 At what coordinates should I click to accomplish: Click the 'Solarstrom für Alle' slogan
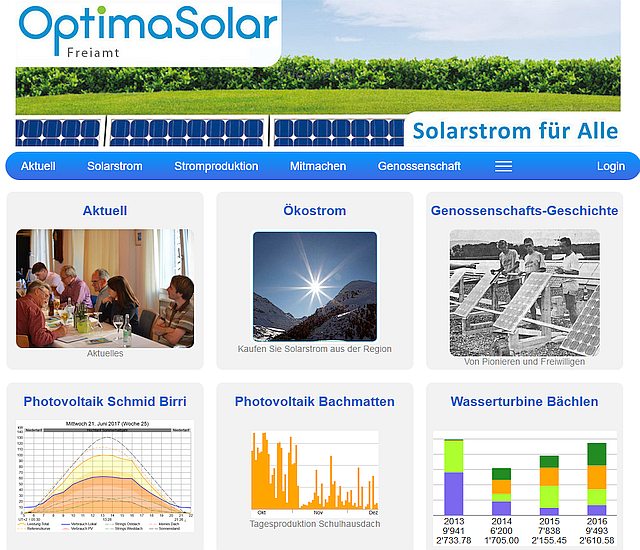point(515,131)
